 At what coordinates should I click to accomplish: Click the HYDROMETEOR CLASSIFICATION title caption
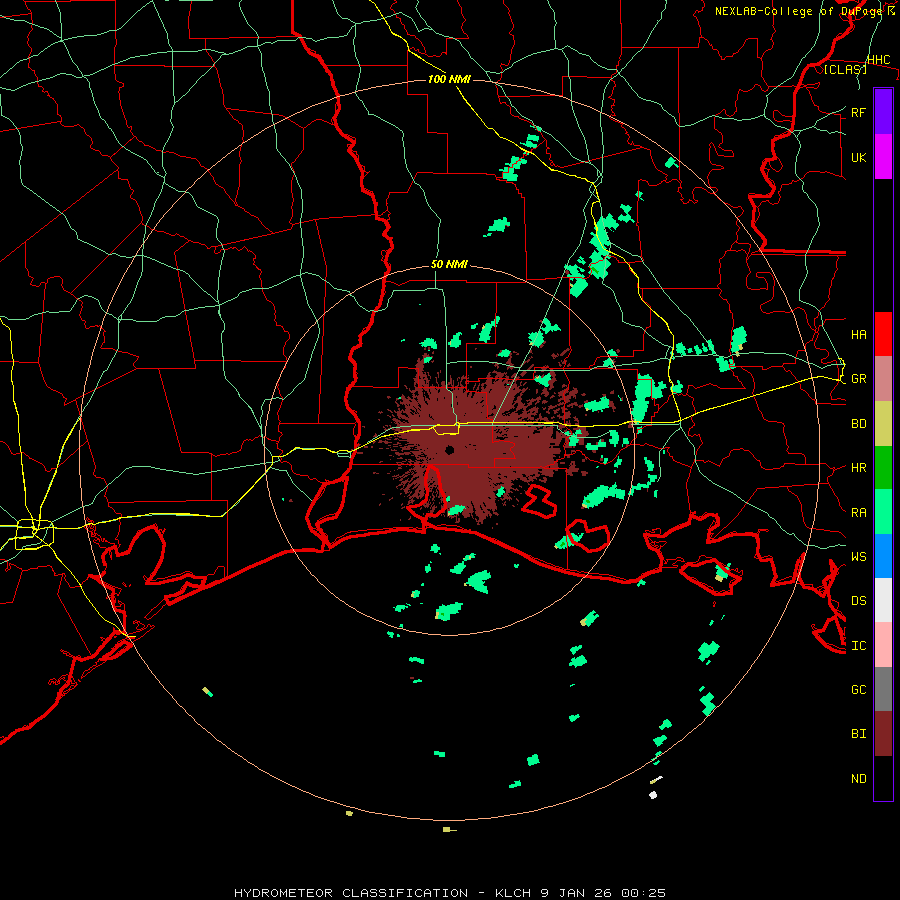tap(449, 893)
